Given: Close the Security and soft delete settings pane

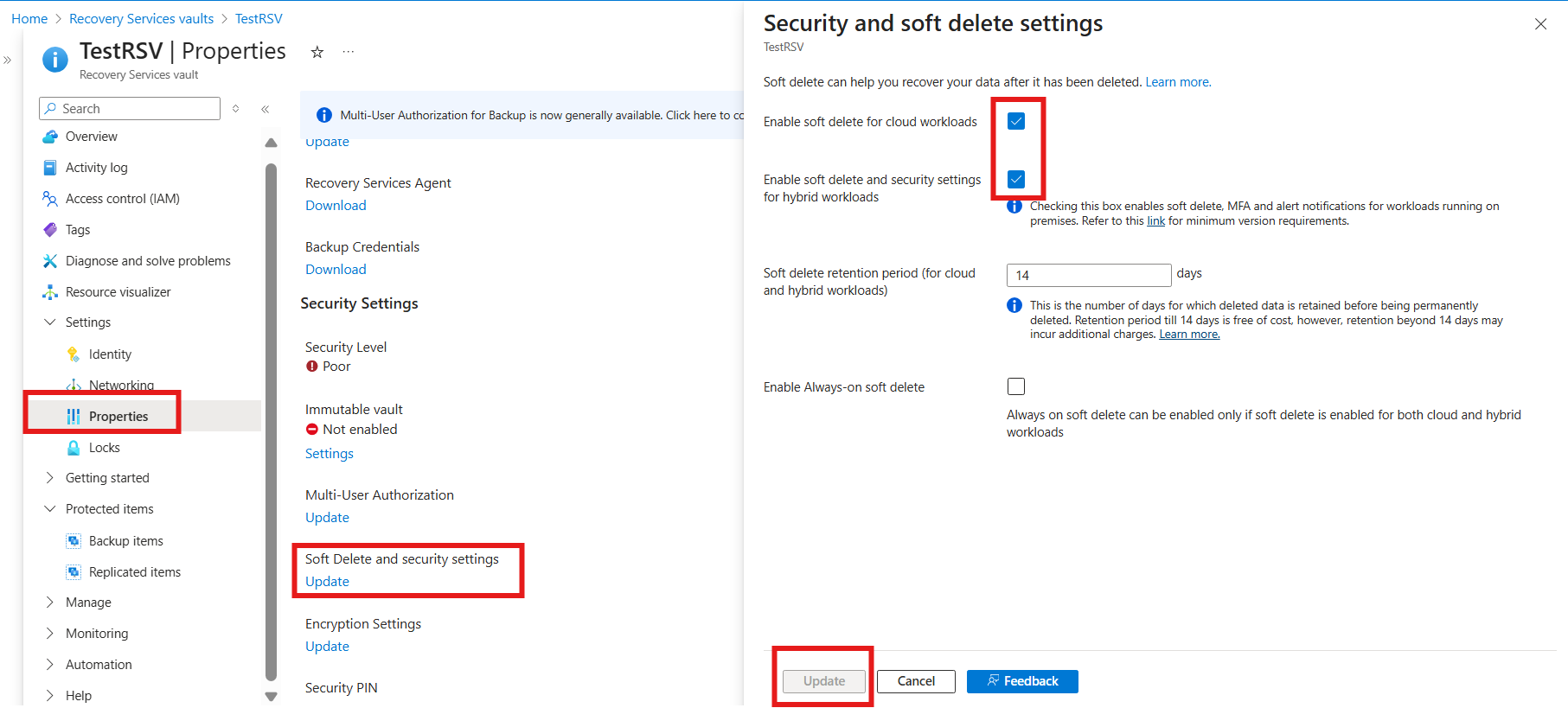Looking at the screenshot, I should tap(1540, 24).
